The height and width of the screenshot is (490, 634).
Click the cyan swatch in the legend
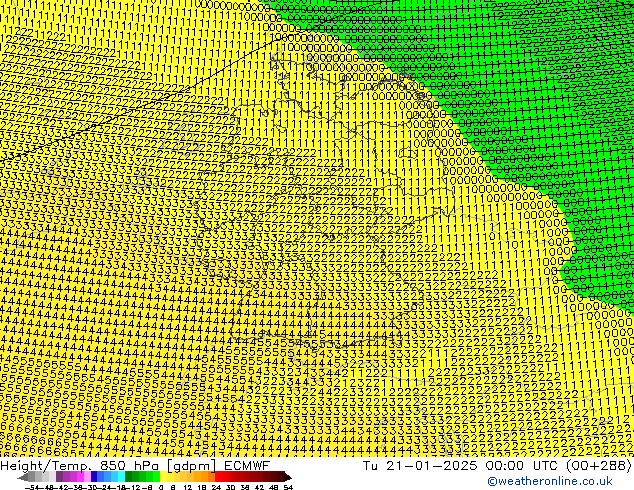pos(121,477)
